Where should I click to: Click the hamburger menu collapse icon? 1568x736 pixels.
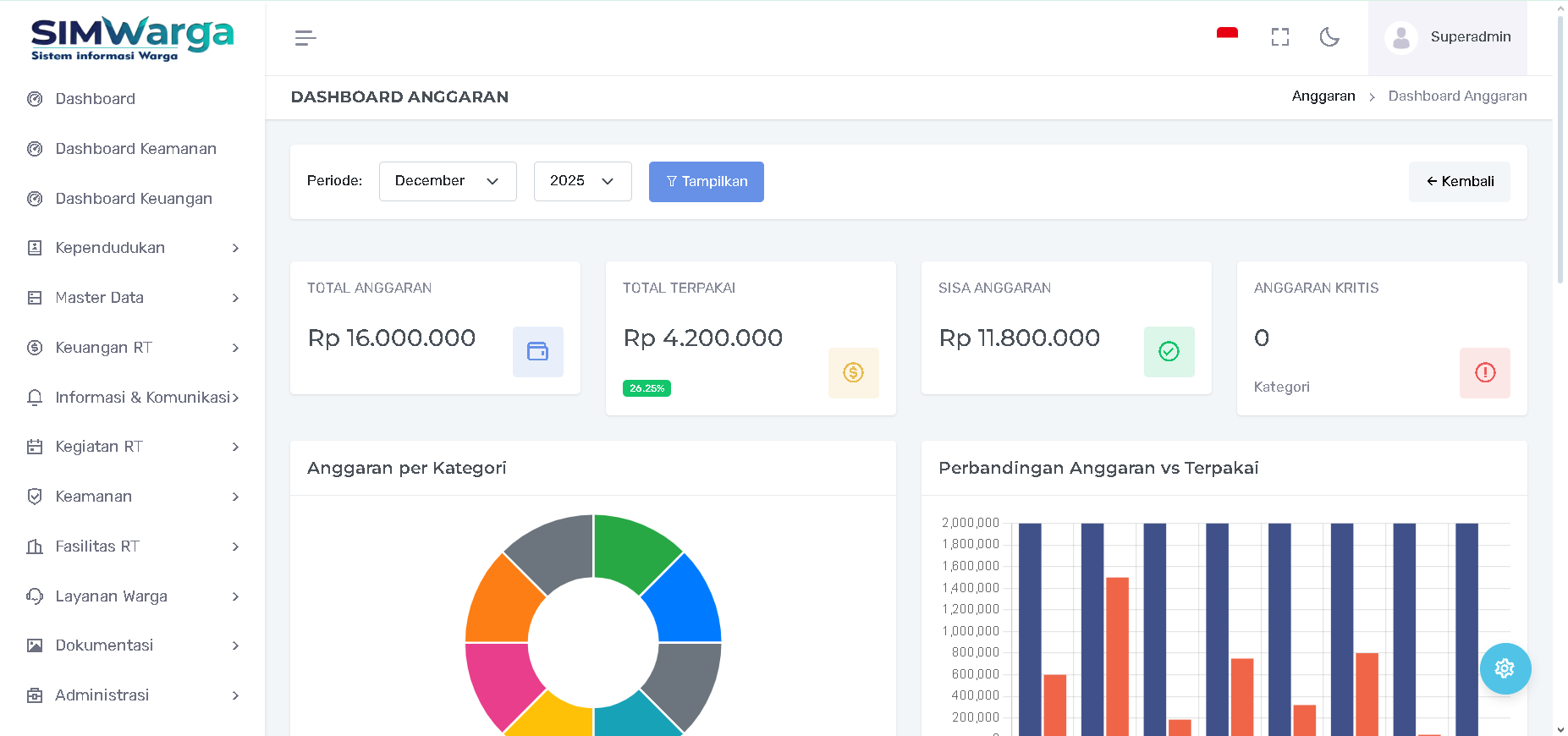click(x=305, y=38)
